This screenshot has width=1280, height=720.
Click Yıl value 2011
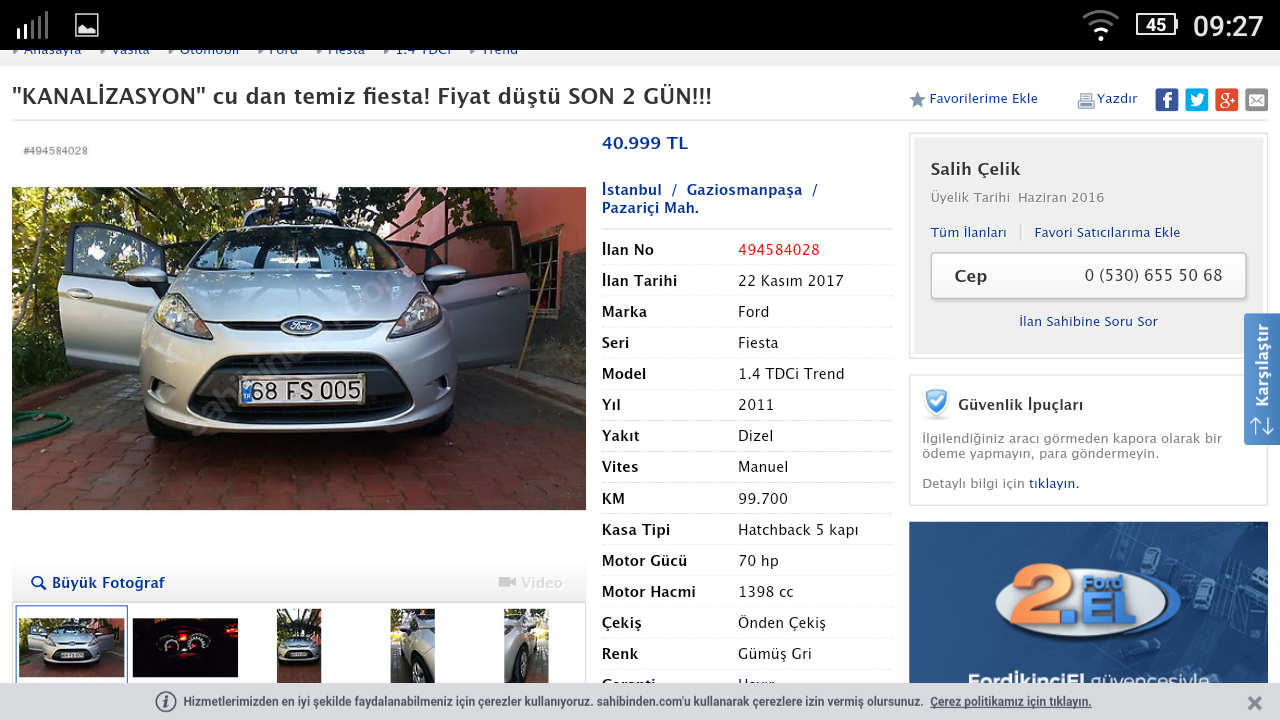click(756, 405)
